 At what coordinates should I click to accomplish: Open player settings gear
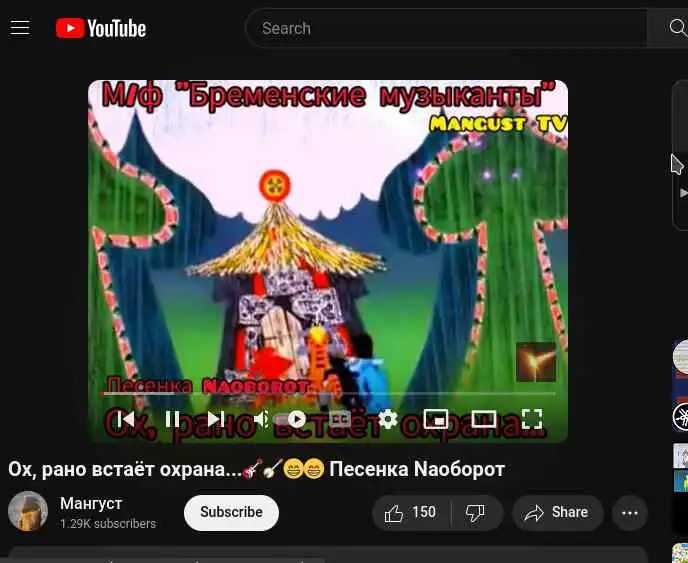tap(388, 419)
